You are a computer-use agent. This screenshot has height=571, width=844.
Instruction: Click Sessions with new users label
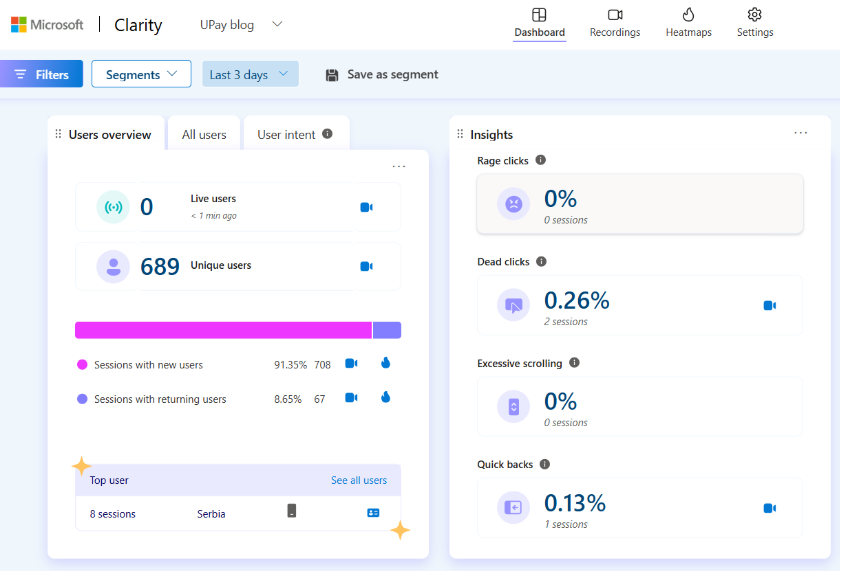point(149,365)
